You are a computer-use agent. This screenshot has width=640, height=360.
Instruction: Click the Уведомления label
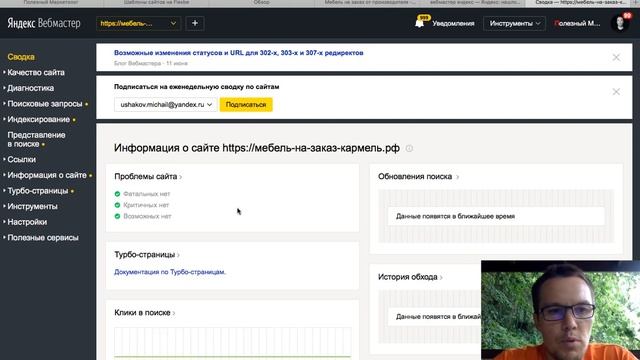453,24
